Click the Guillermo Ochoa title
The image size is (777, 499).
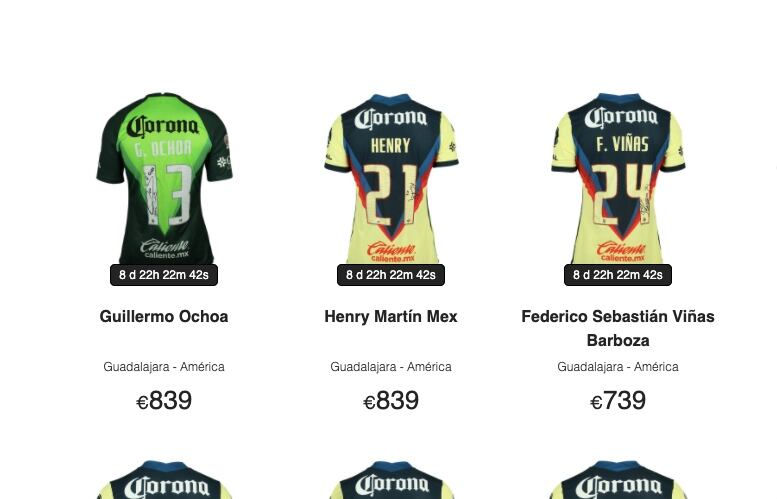164,317
